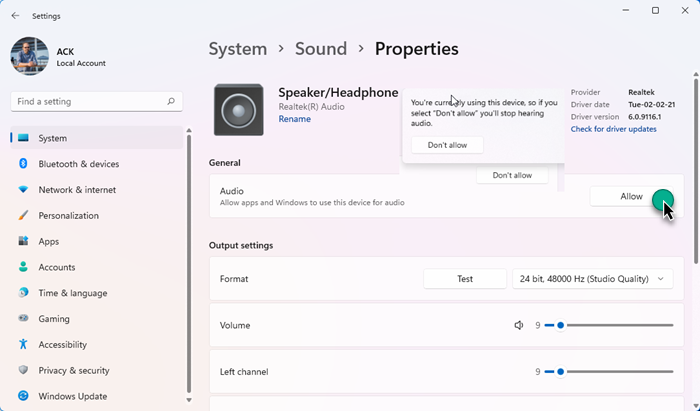Viewport: 700px width, 411px height.
Task: Open Bluetooth & devices settings
Action: (x=78, y=164)
